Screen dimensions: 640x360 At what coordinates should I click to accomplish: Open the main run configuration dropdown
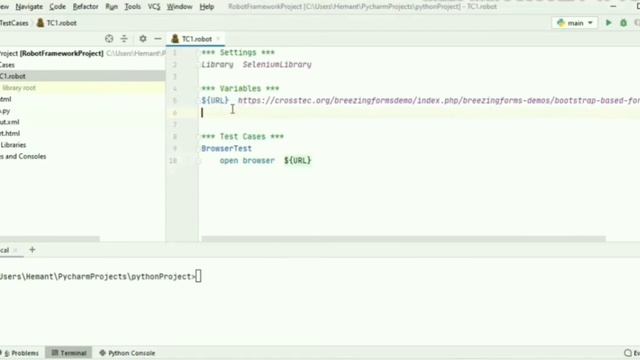575,23
